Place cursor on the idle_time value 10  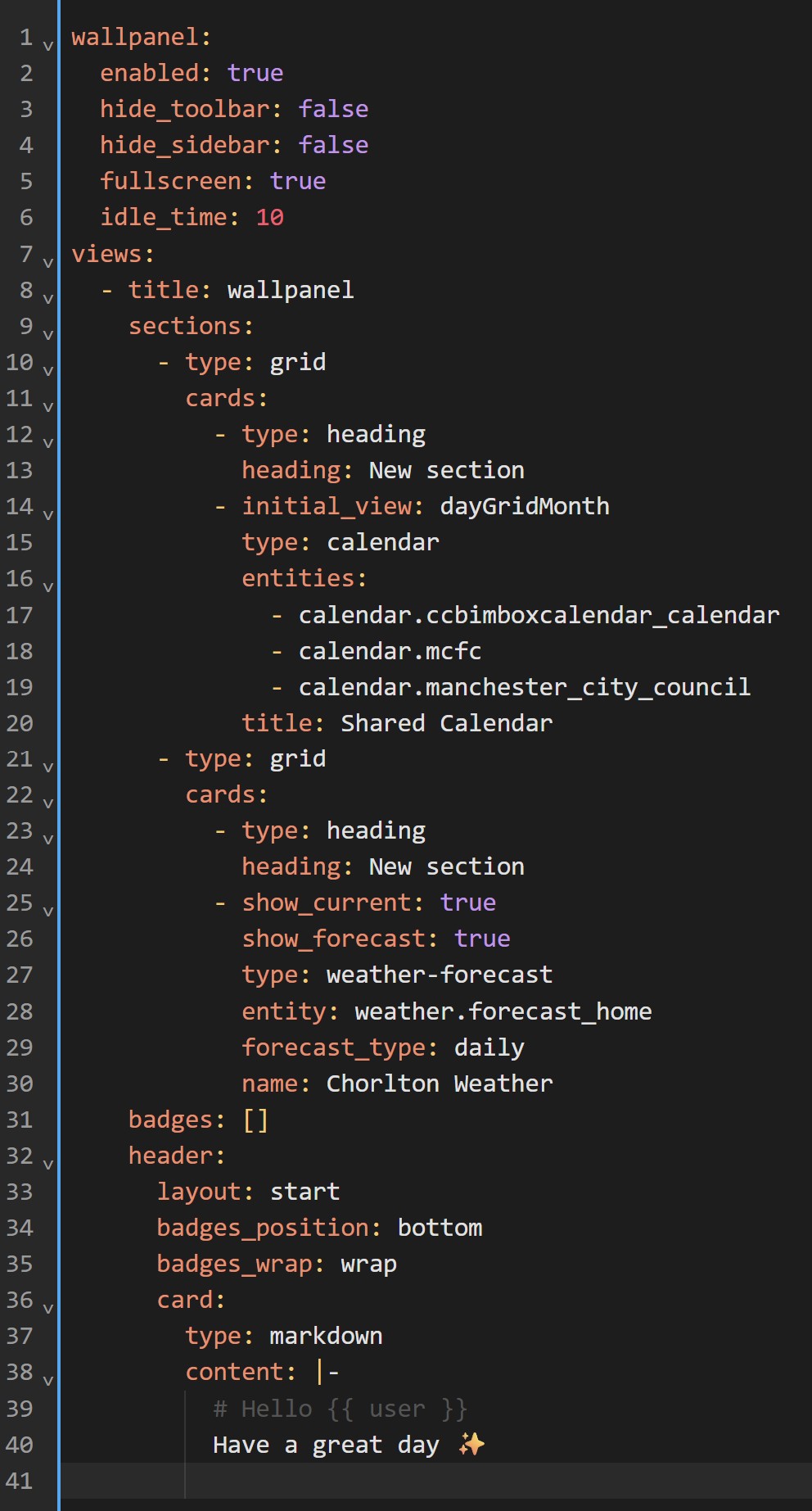pyautogui.click(x=269, y=217)
